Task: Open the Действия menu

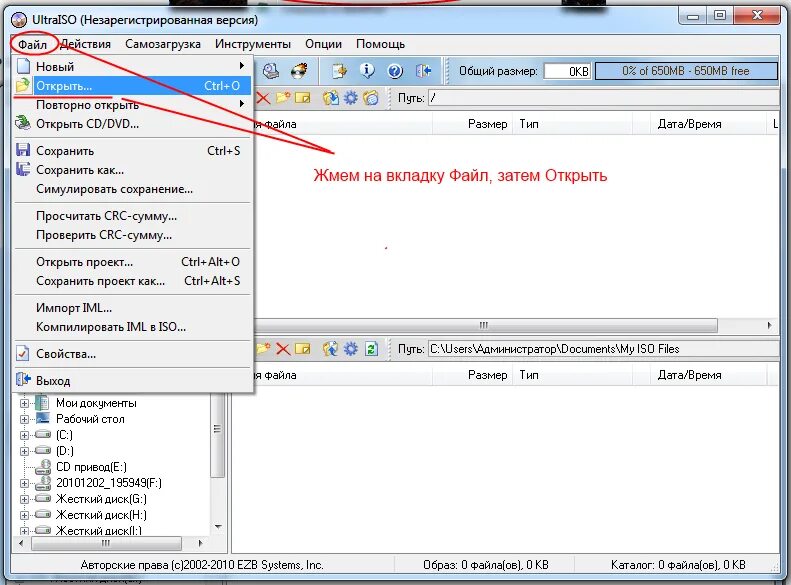Action: 85,44
